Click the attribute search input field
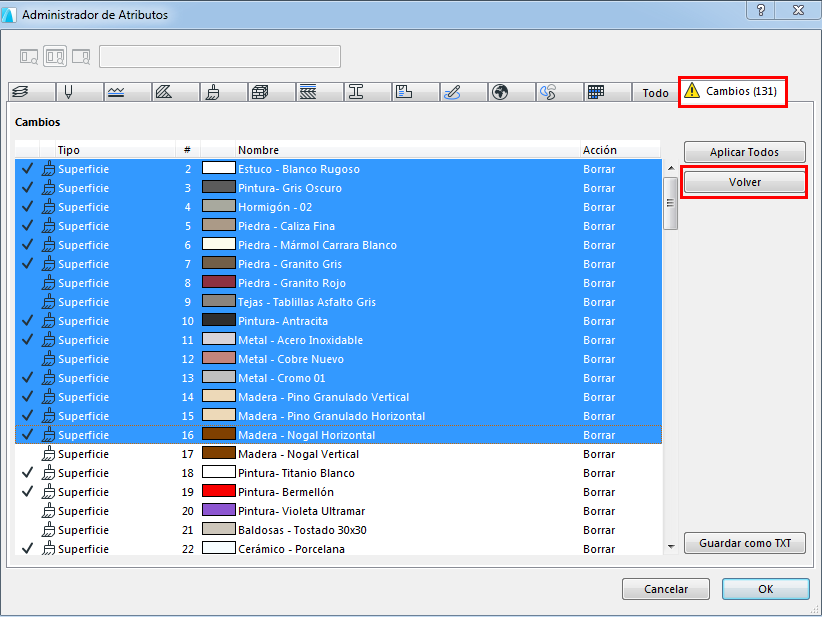 pos(220,56)
